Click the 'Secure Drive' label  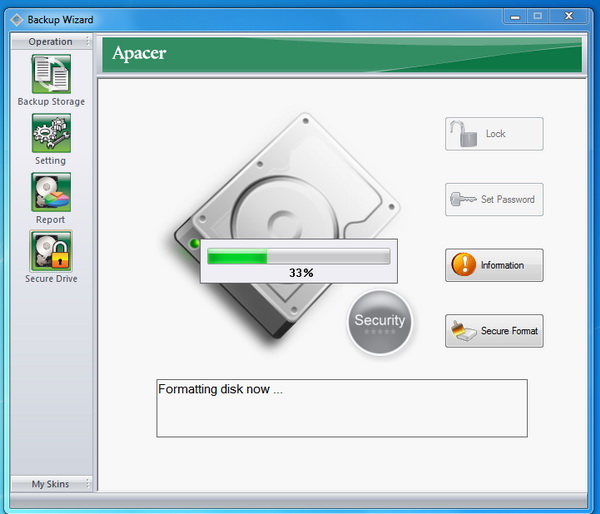point(51,279)
